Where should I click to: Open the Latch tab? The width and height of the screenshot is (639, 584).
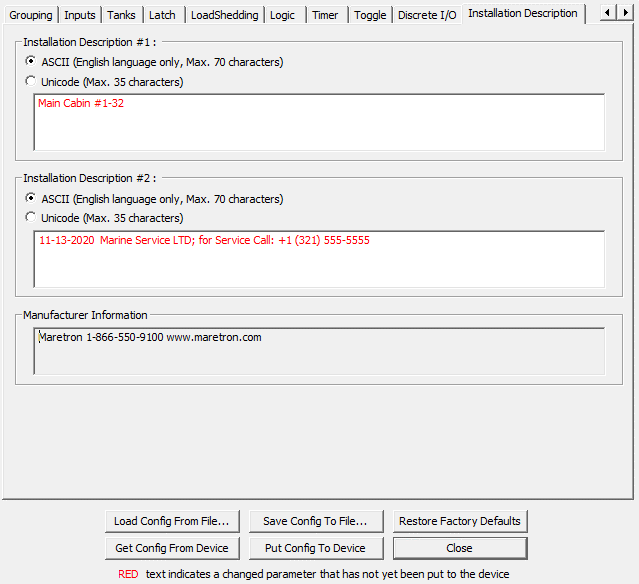pyautogui.click(x=162, y=15)
